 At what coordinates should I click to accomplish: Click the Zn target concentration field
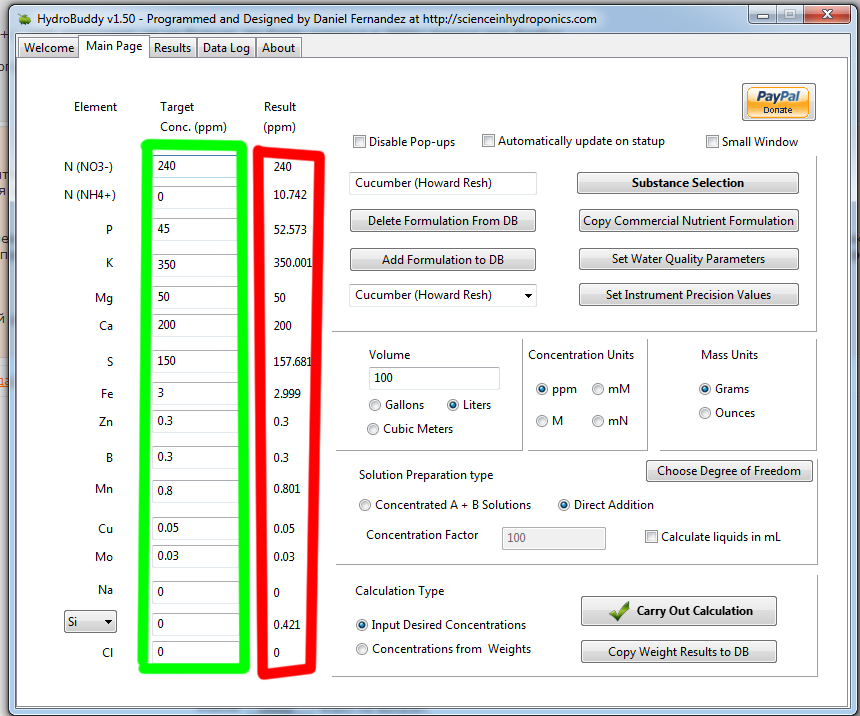click(195, 421)
